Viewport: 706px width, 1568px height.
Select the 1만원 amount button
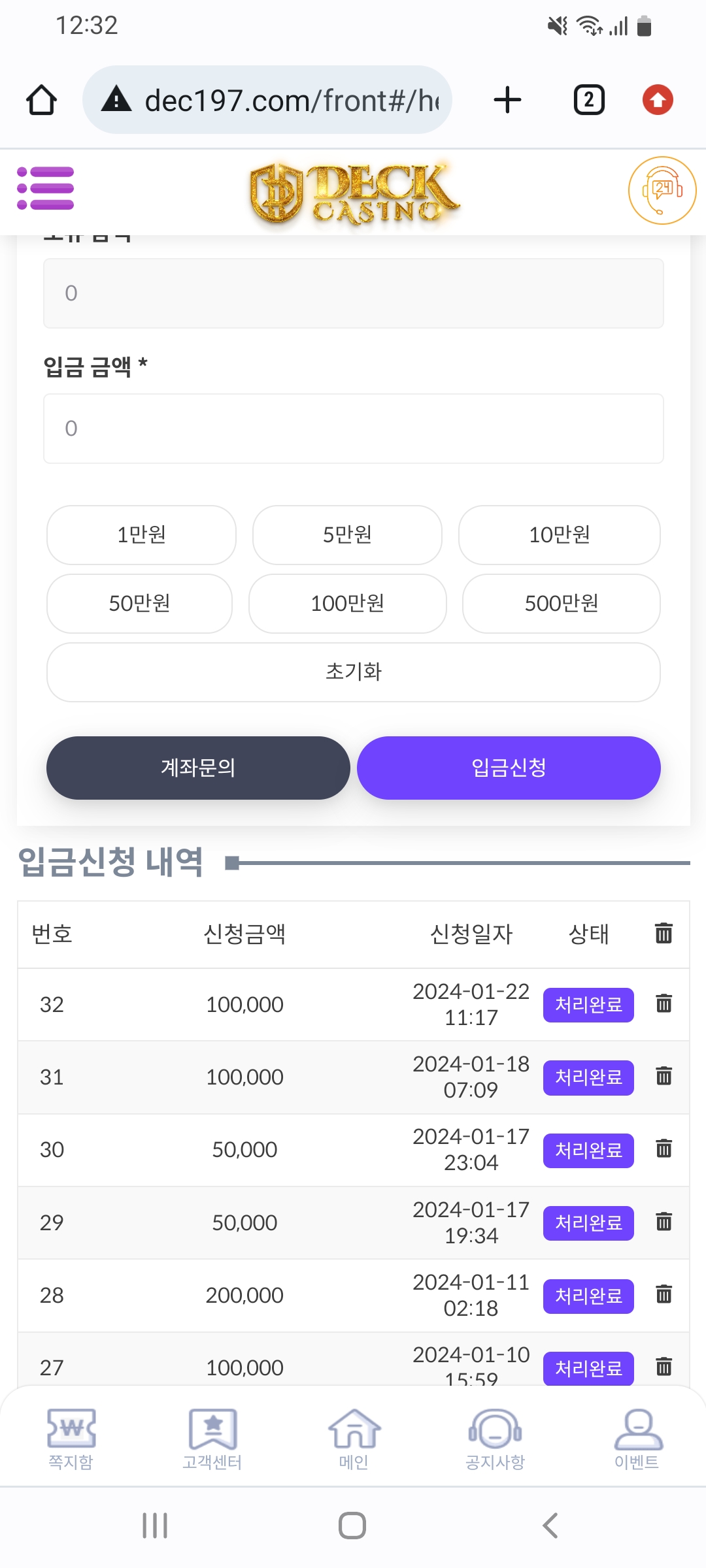click(141, 535)
